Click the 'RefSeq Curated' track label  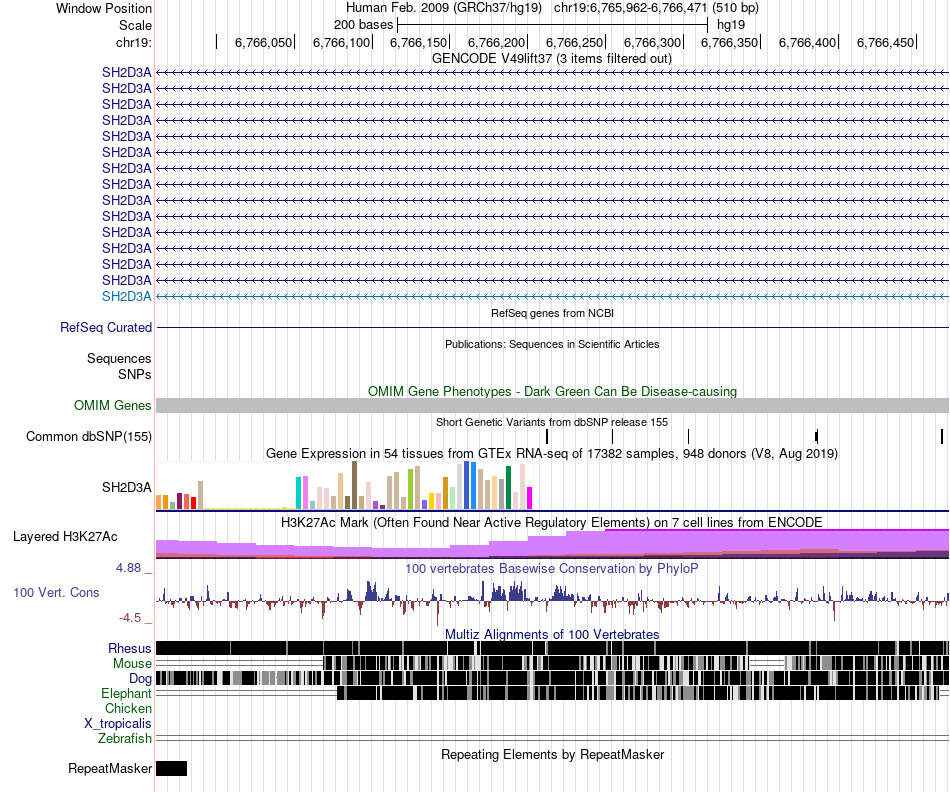point(106,327)
